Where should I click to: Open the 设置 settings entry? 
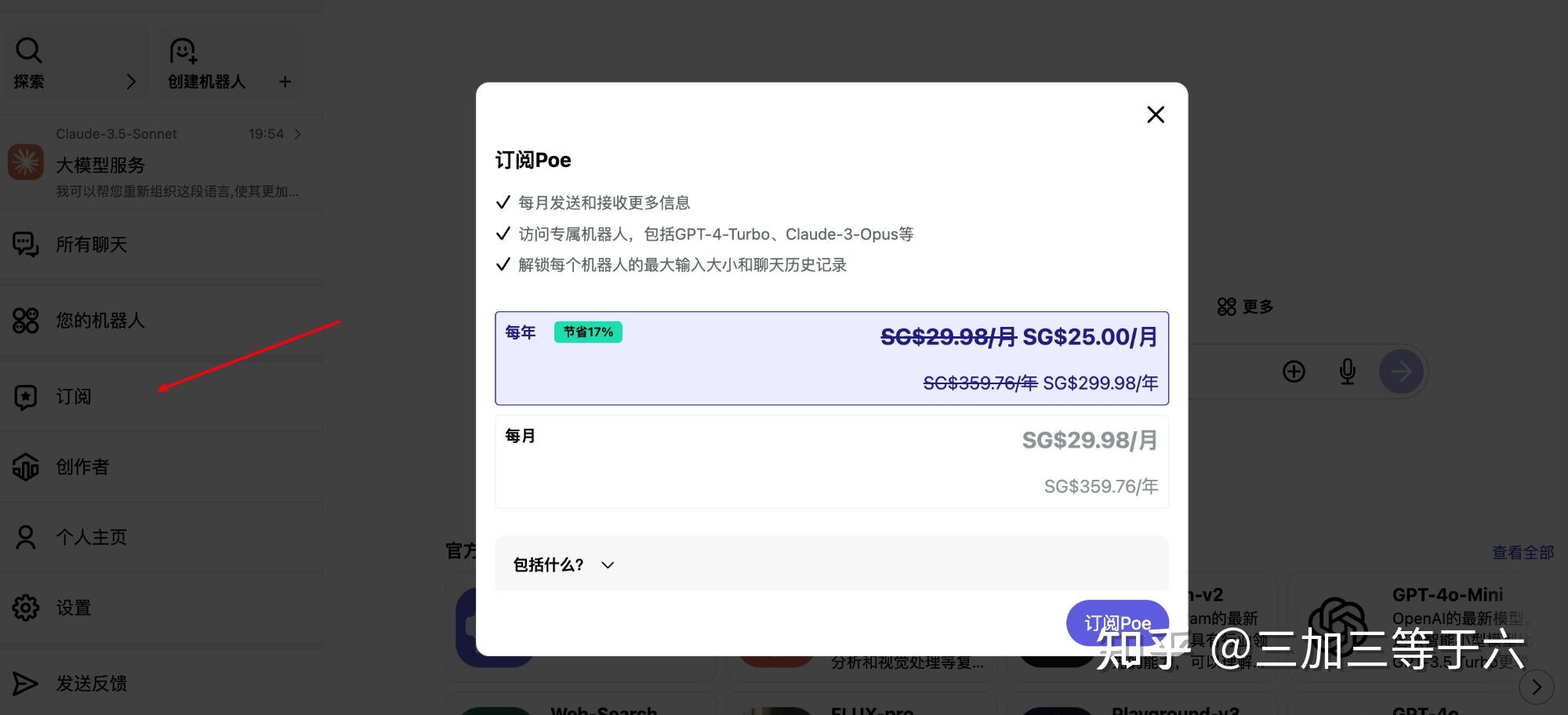point(72,608)
